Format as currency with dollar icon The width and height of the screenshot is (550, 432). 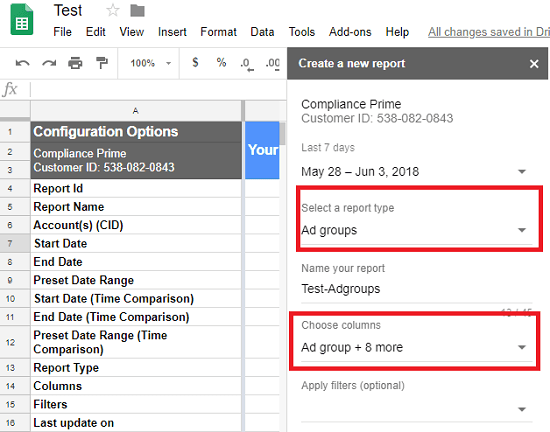(195, 63)
